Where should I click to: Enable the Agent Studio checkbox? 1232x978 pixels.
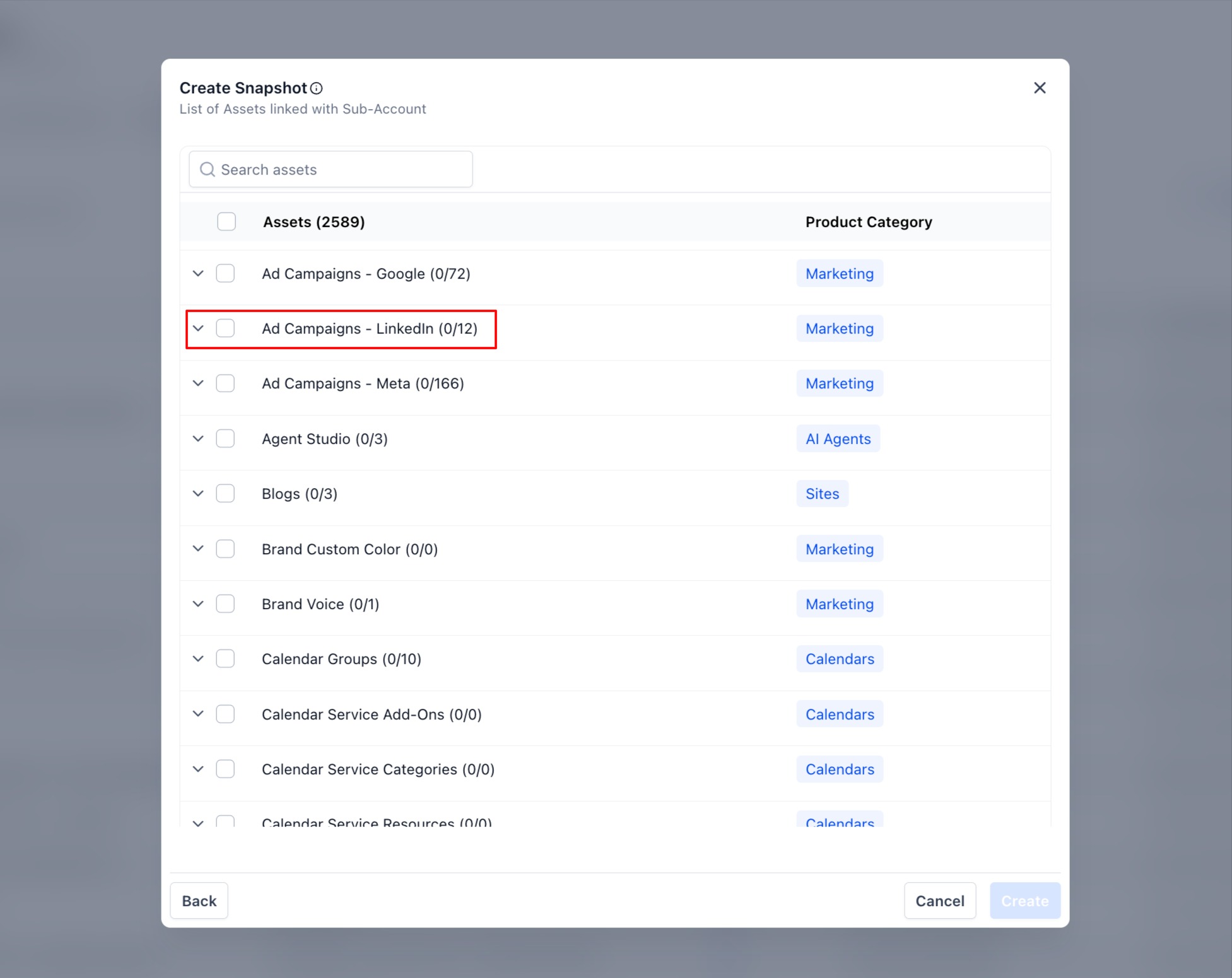click(x=225, y=439)
